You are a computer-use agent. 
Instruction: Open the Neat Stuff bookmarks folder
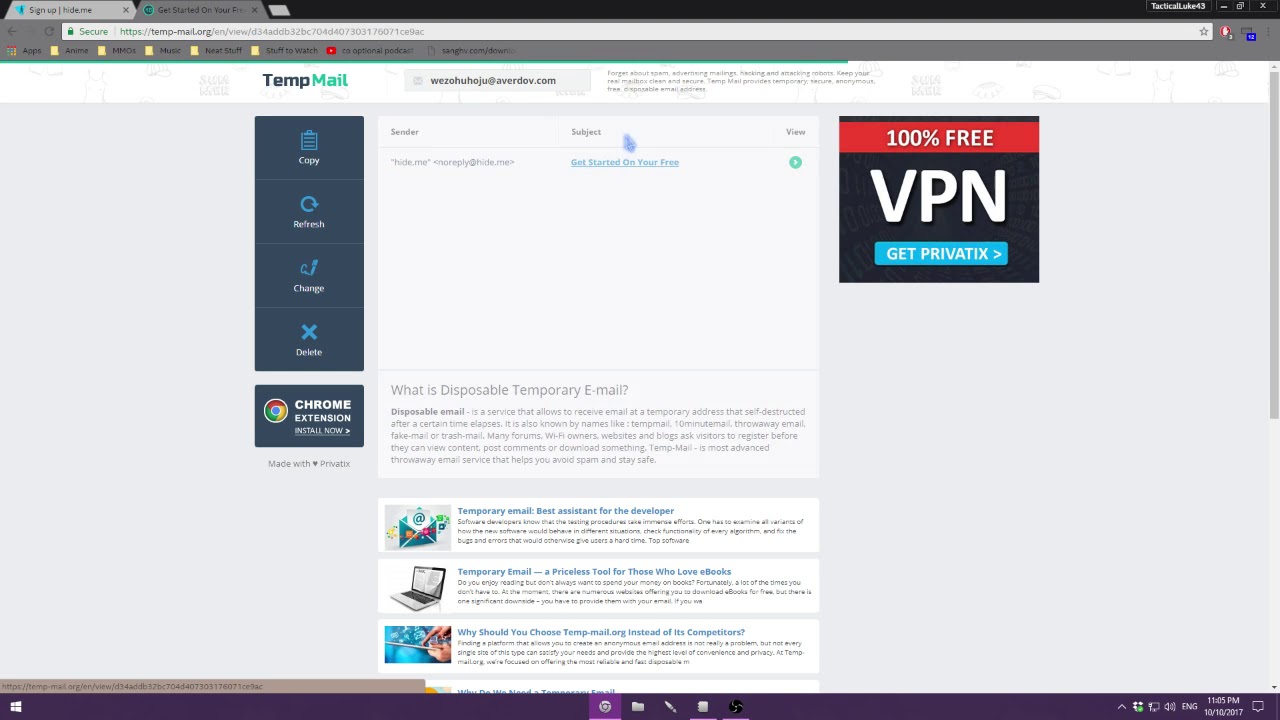[x=217, y=50]
